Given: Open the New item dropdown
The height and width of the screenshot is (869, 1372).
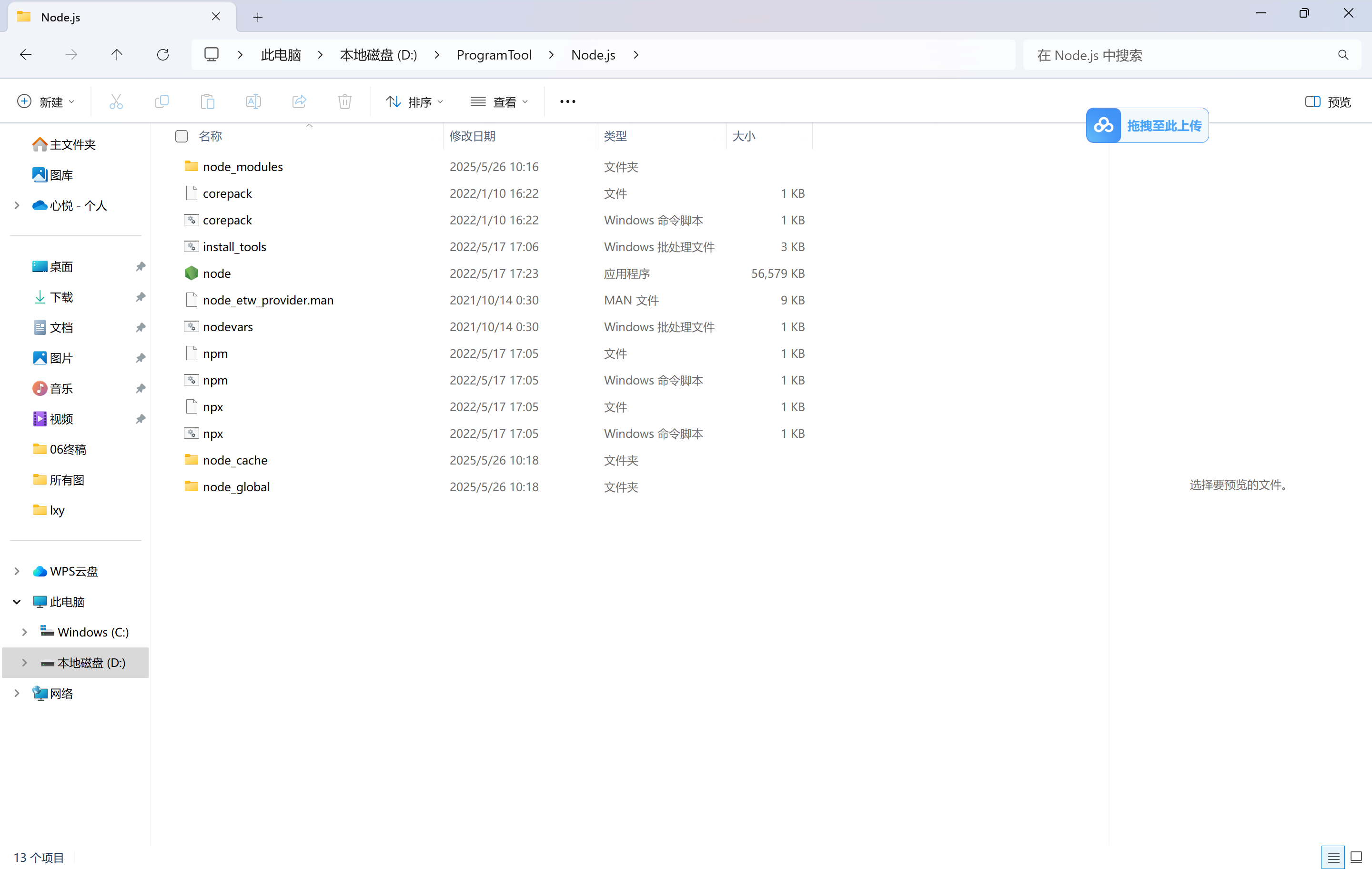Looking at the screenshot, I should (46, 101).
